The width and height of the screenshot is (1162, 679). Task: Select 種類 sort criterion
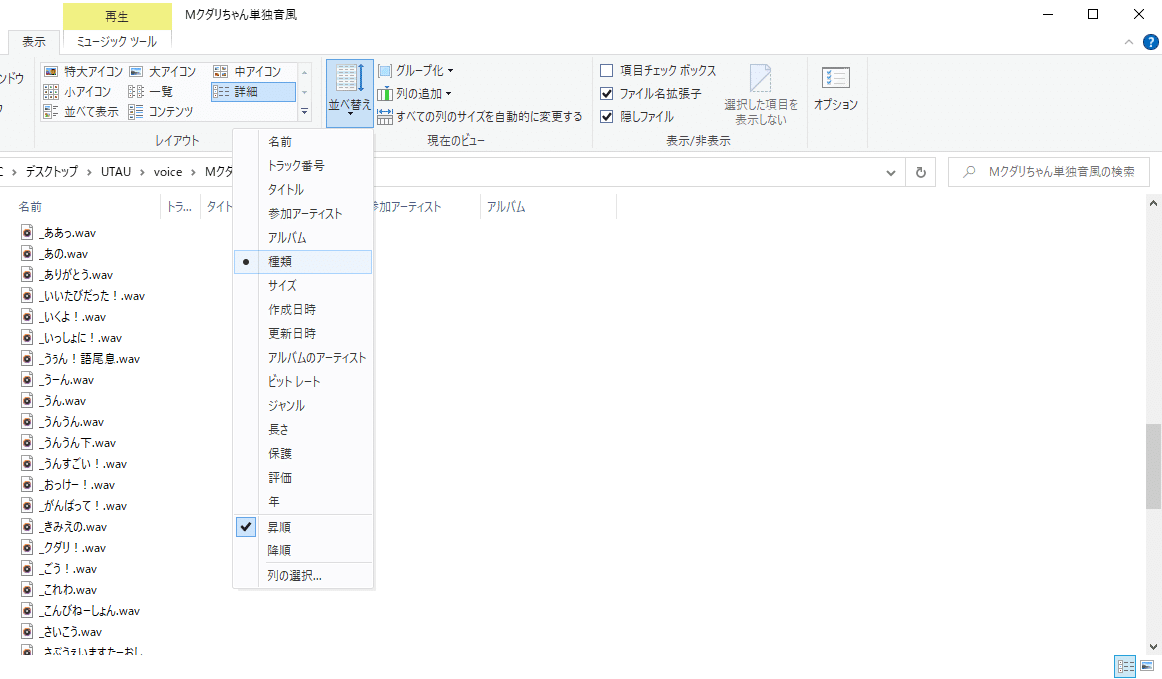pyautogui.click(x=303, y=262)
